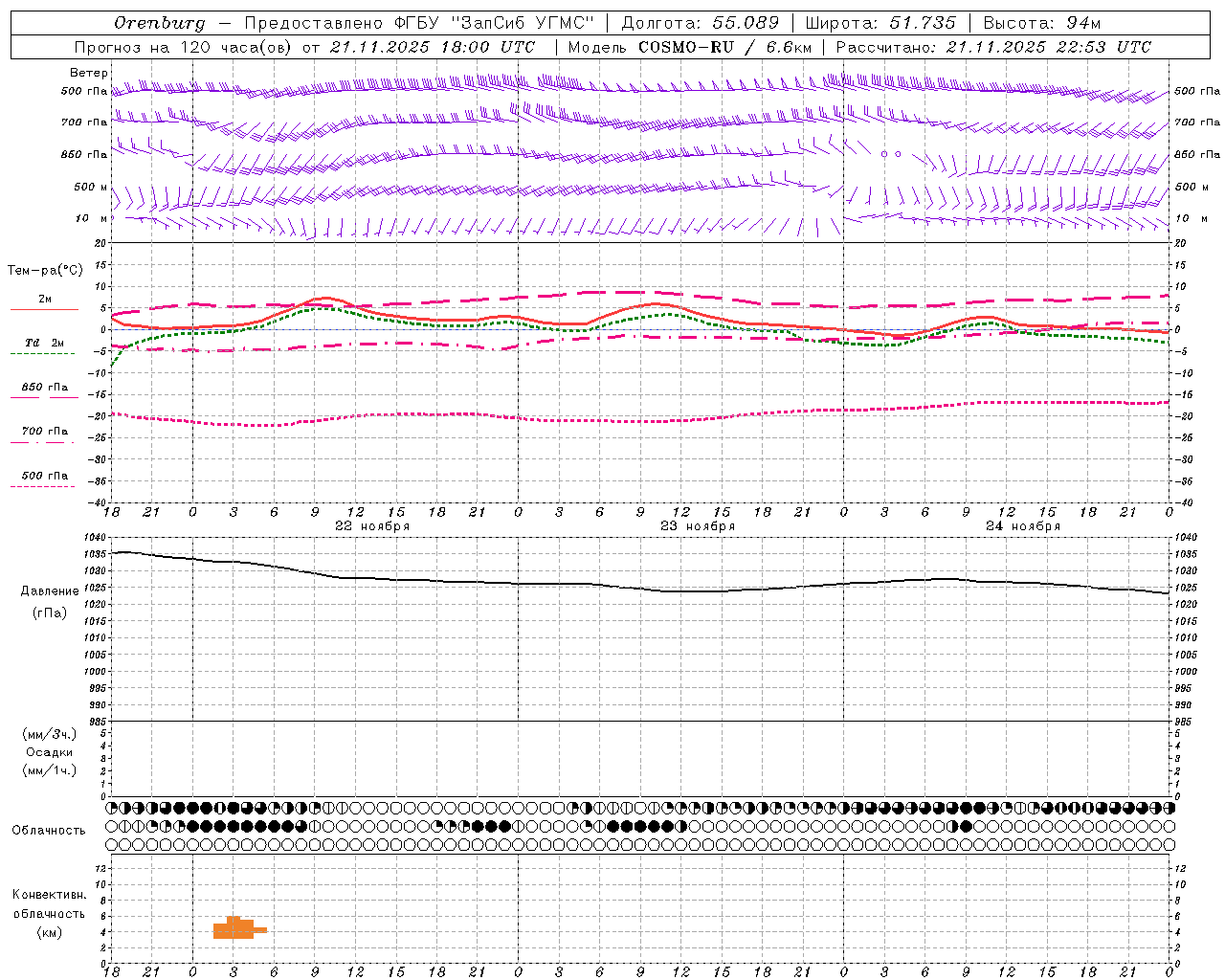1225x980 pixels.
Task: Click the "22 ноября" date label
Action: pos(372,526)
